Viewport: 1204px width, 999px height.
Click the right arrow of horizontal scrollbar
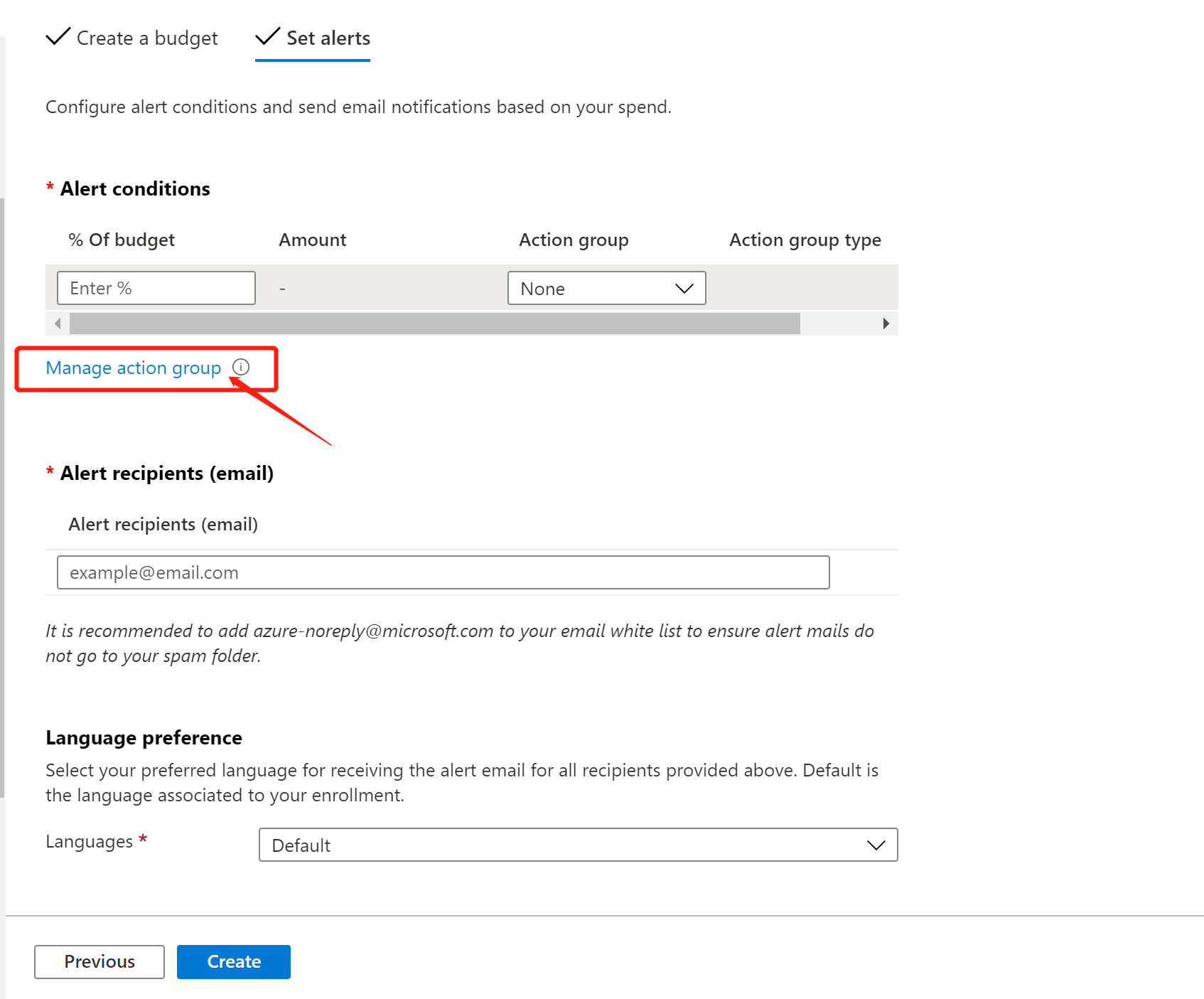886,324
